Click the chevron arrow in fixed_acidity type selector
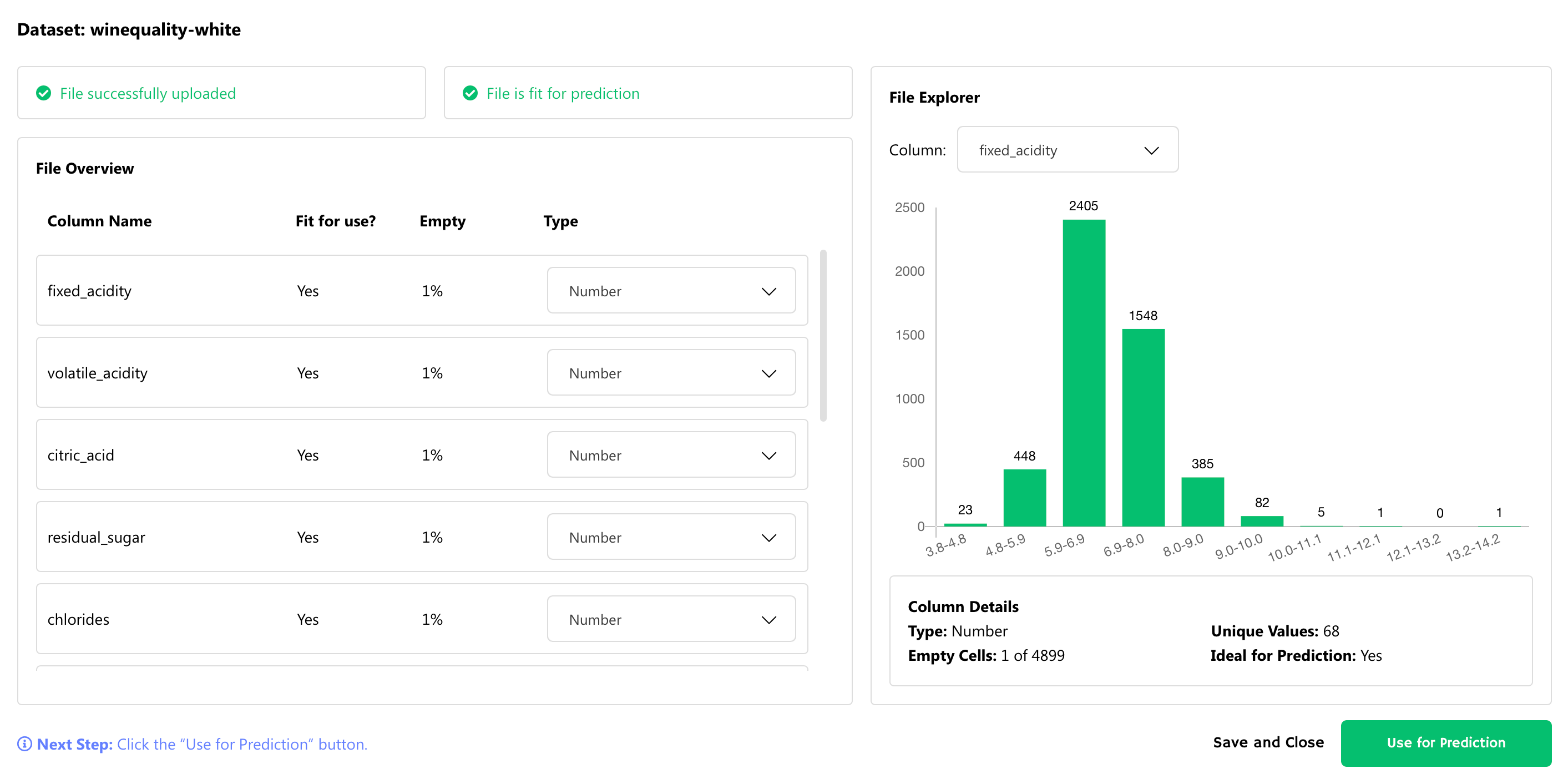 point(769,291)
